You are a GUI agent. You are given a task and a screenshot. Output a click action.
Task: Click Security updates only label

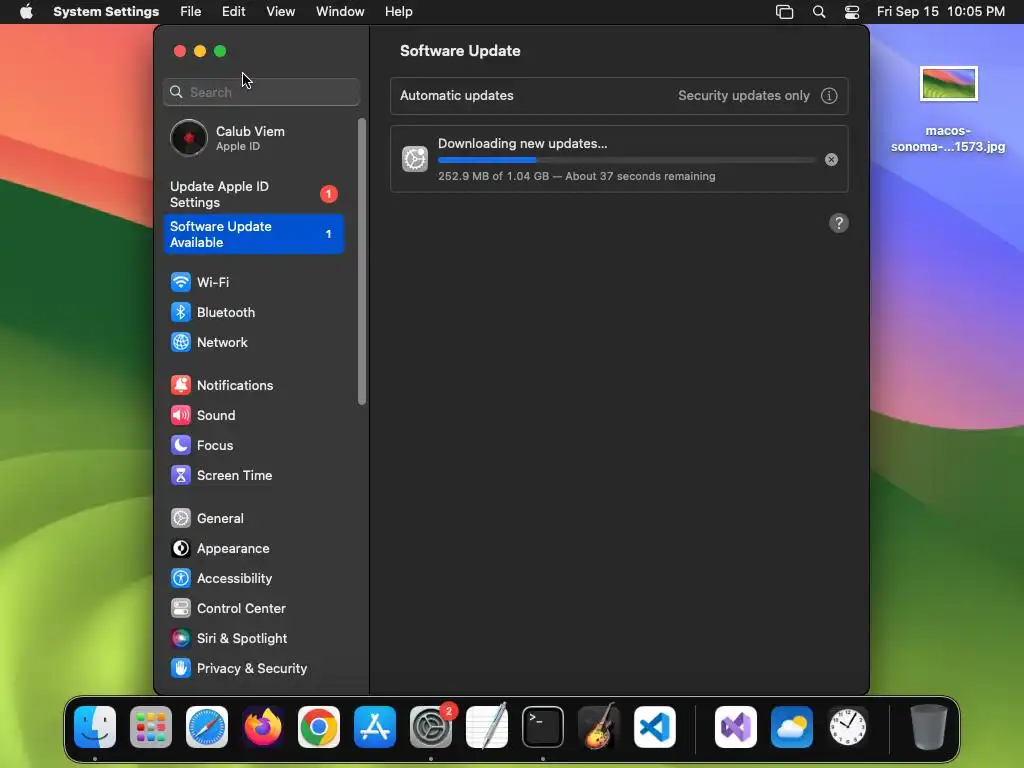pos(744,96)
